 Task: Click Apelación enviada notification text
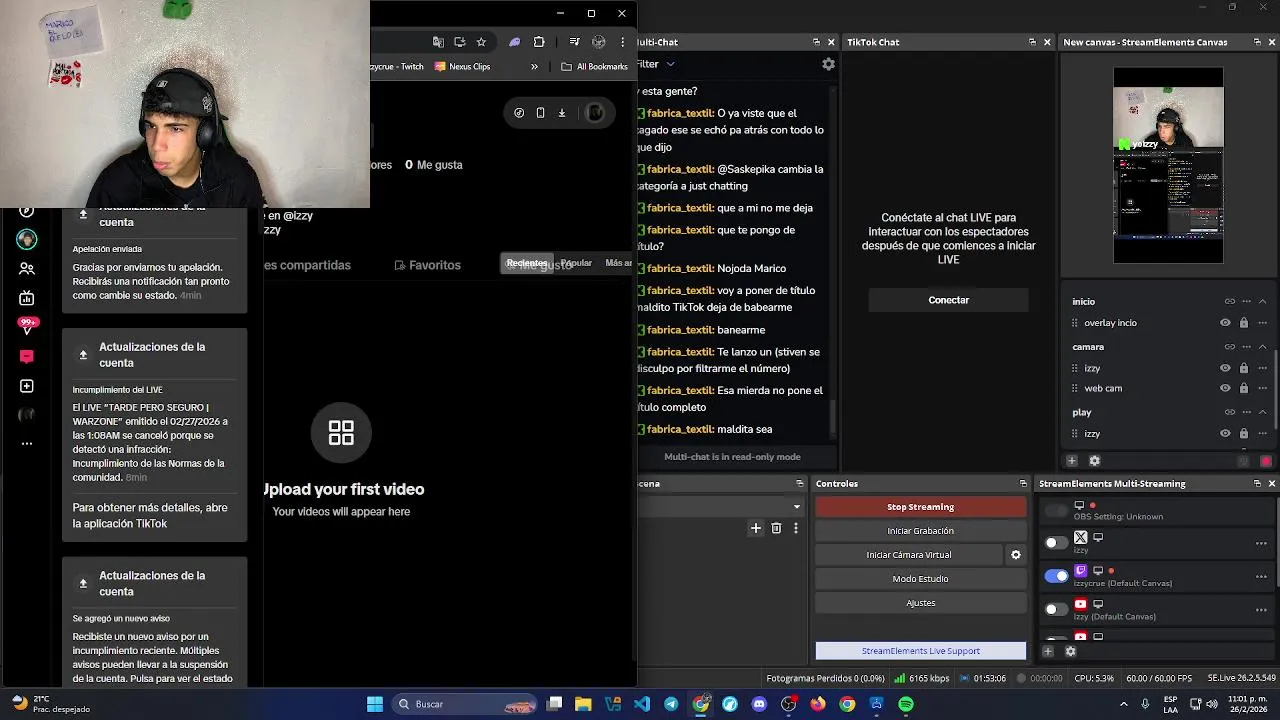[x=107, y=249]
